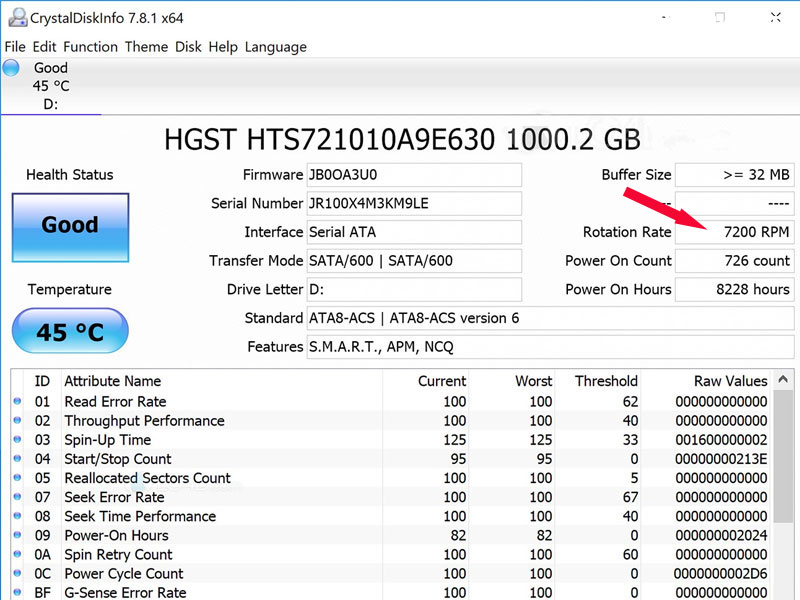
Task: Click the CrystalDiskInfo icon in the title bar
Action: click(16, 17)
